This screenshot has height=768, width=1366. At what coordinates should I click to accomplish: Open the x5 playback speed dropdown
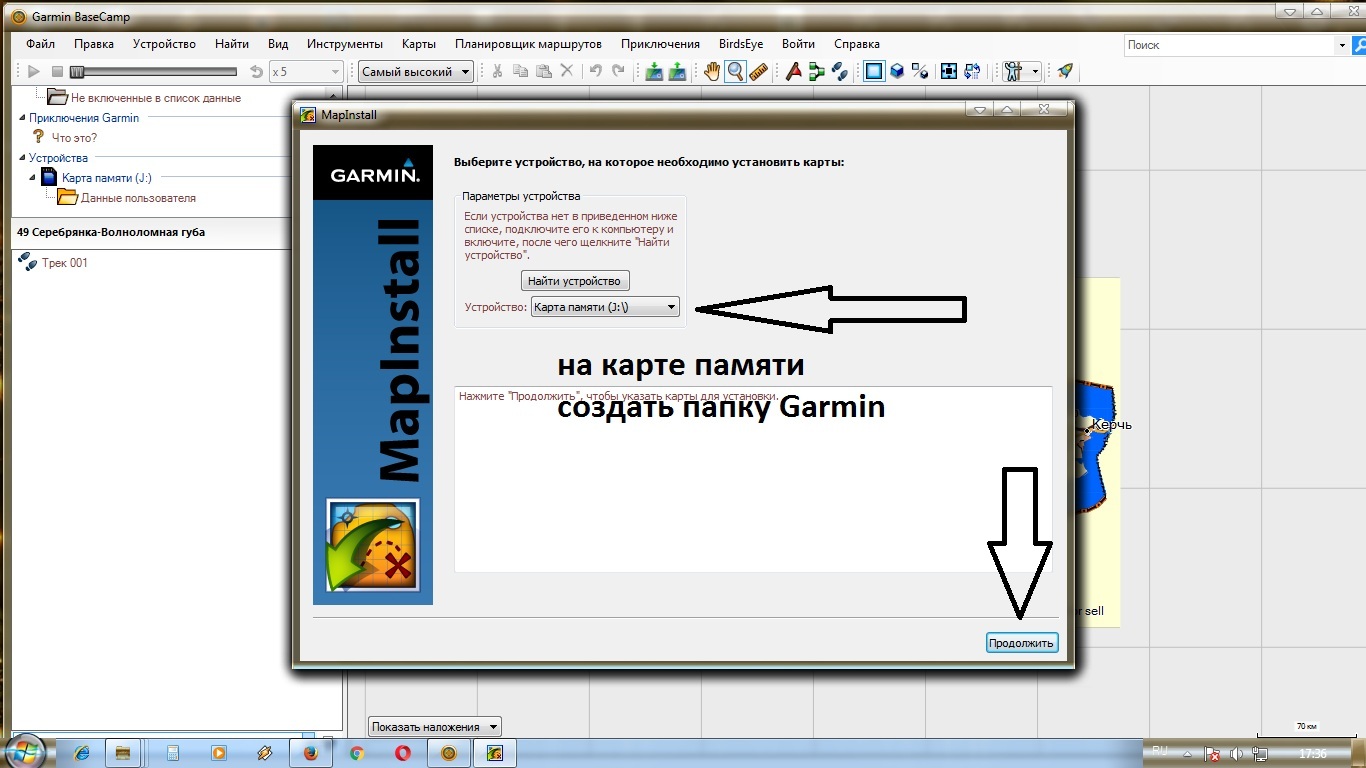pyautogui.click(x=306, y=72)
